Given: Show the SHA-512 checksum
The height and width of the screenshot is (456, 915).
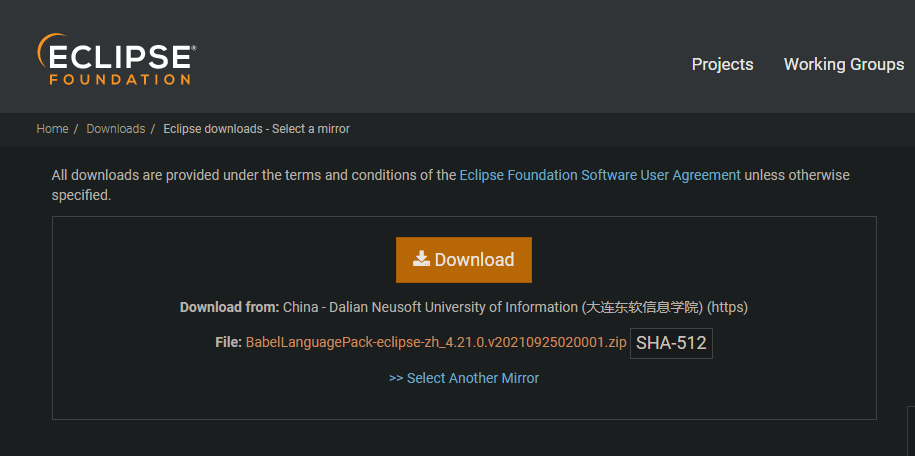Looking at the screenshot, I should pos(671,343).
